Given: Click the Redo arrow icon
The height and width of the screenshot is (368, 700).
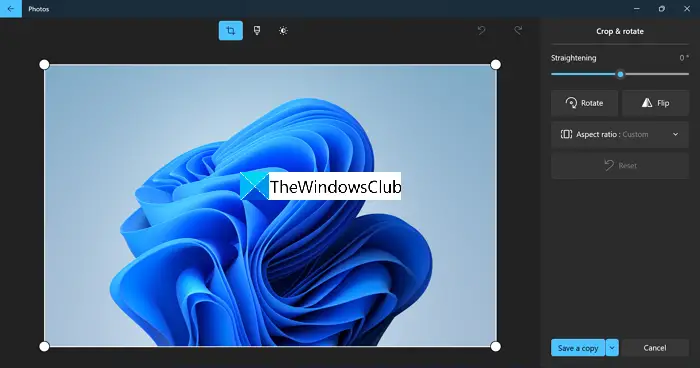Looking at the screenshot, I should click(518, 30).
